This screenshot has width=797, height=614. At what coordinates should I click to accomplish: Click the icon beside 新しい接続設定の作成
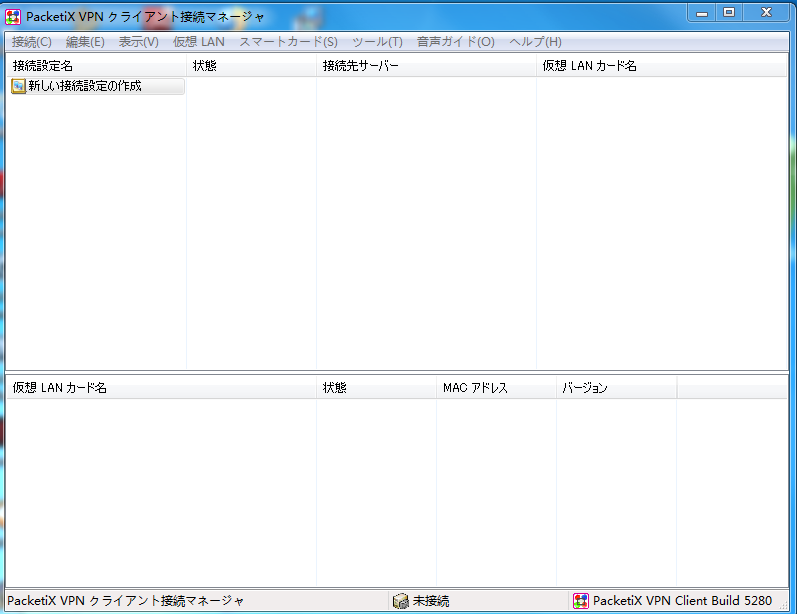coord(18,86)
